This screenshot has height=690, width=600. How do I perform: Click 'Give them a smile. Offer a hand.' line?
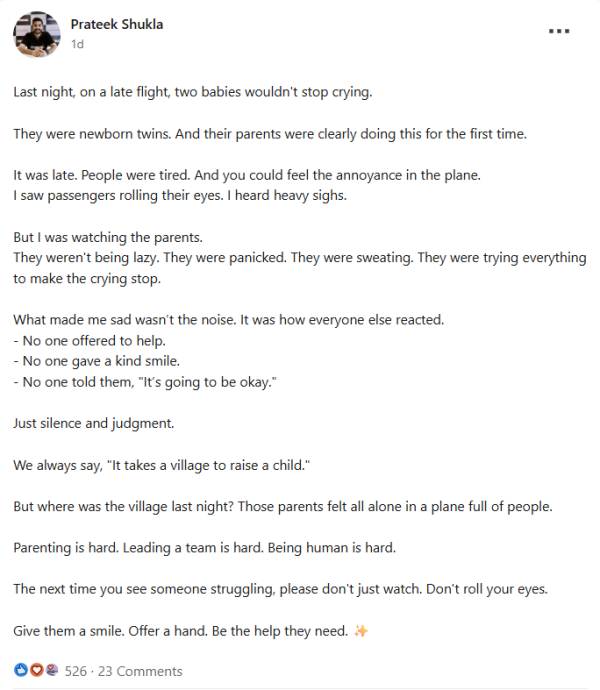click(180, 631)
